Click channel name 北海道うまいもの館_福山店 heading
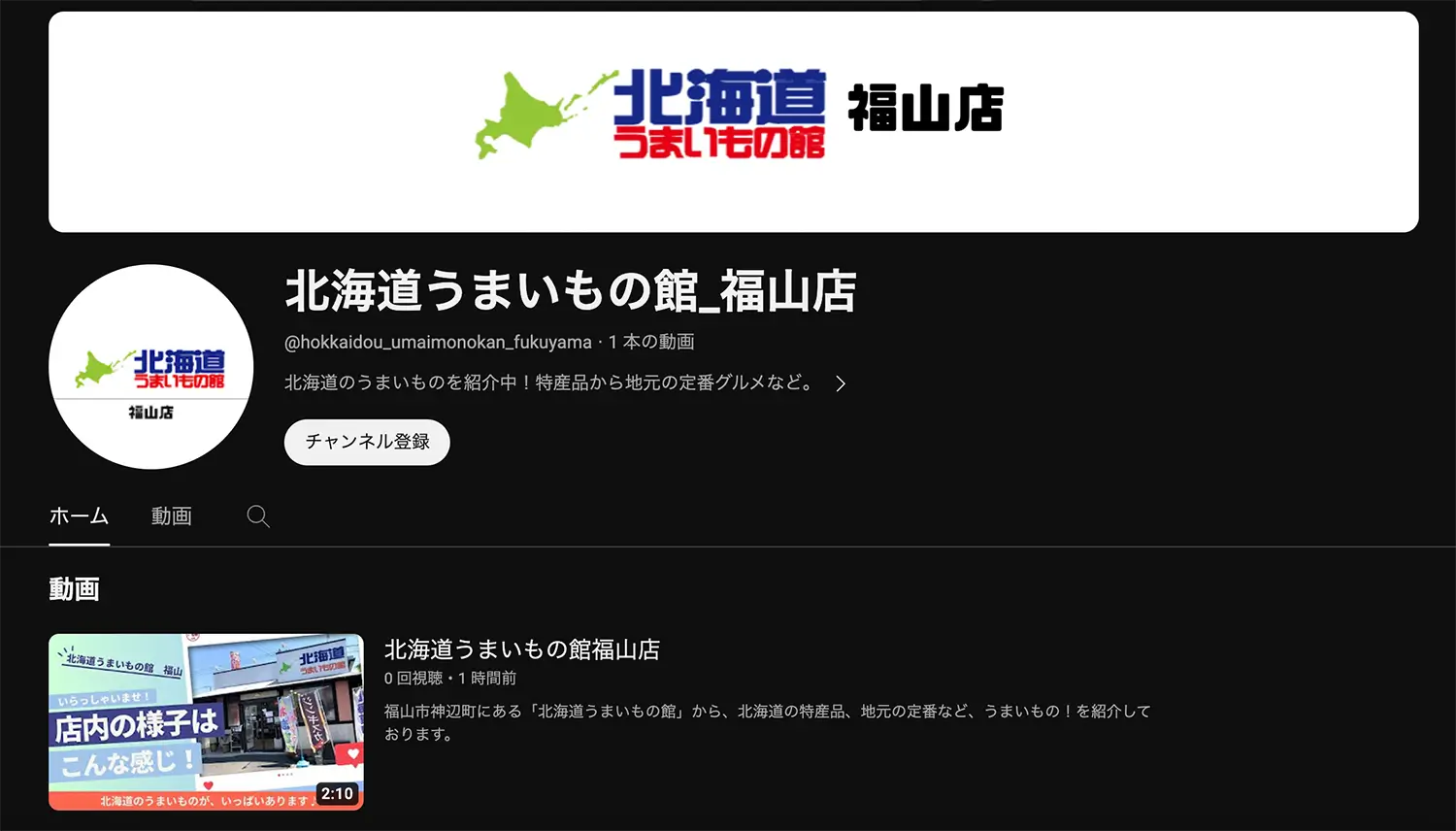This screenshot has height=831, width=1456. [570, 291]
